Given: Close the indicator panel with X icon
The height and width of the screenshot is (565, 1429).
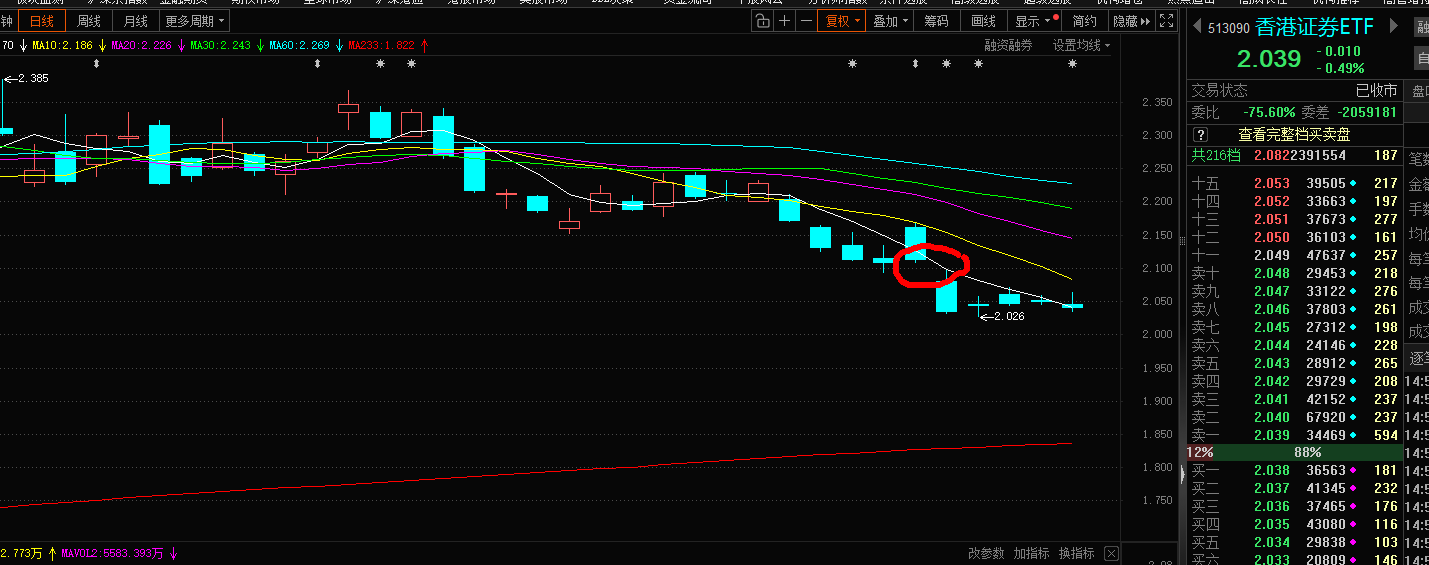Looking at the screenshot, I should [x=1111, y=553].
